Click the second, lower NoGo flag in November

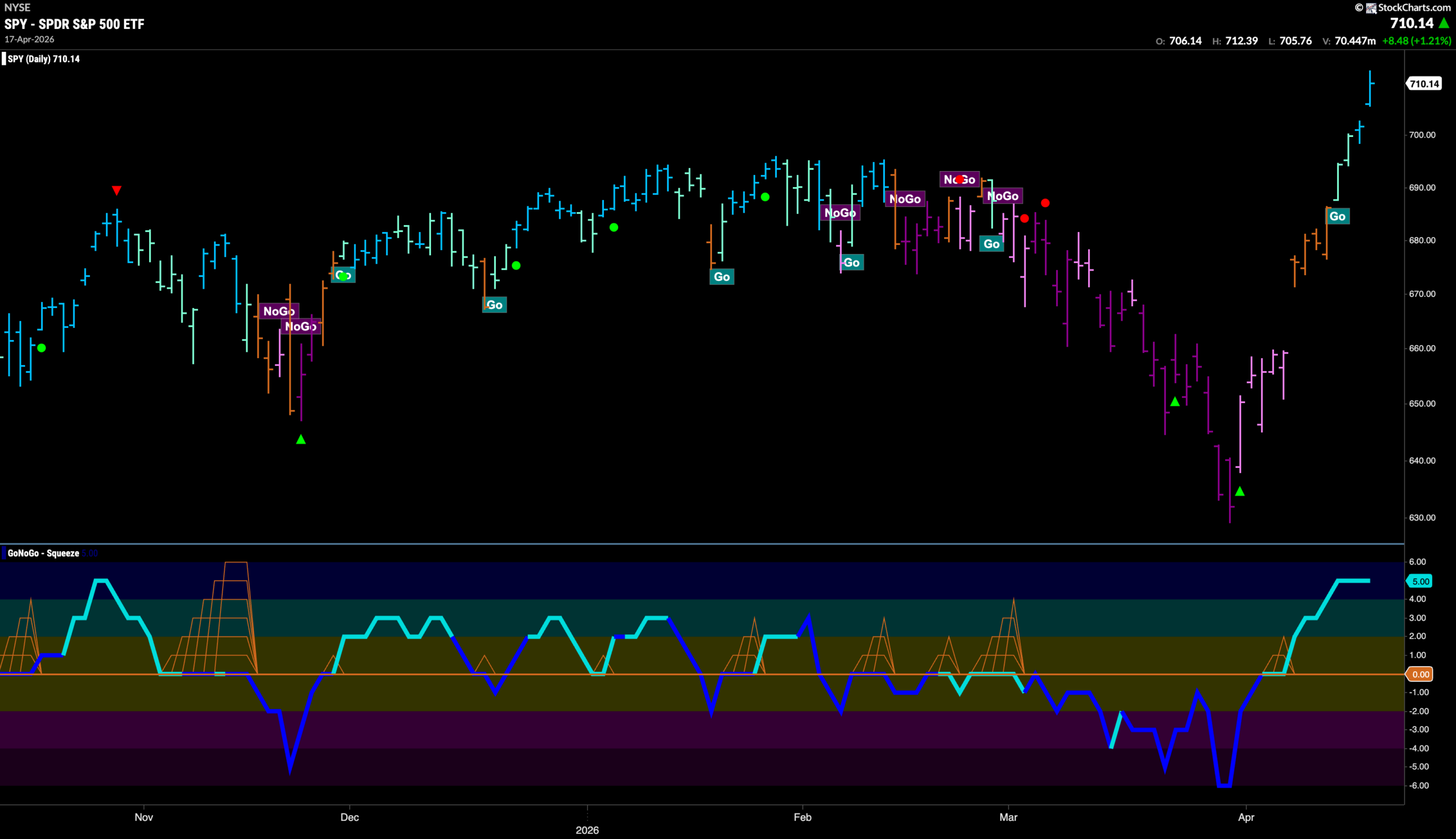300,326
